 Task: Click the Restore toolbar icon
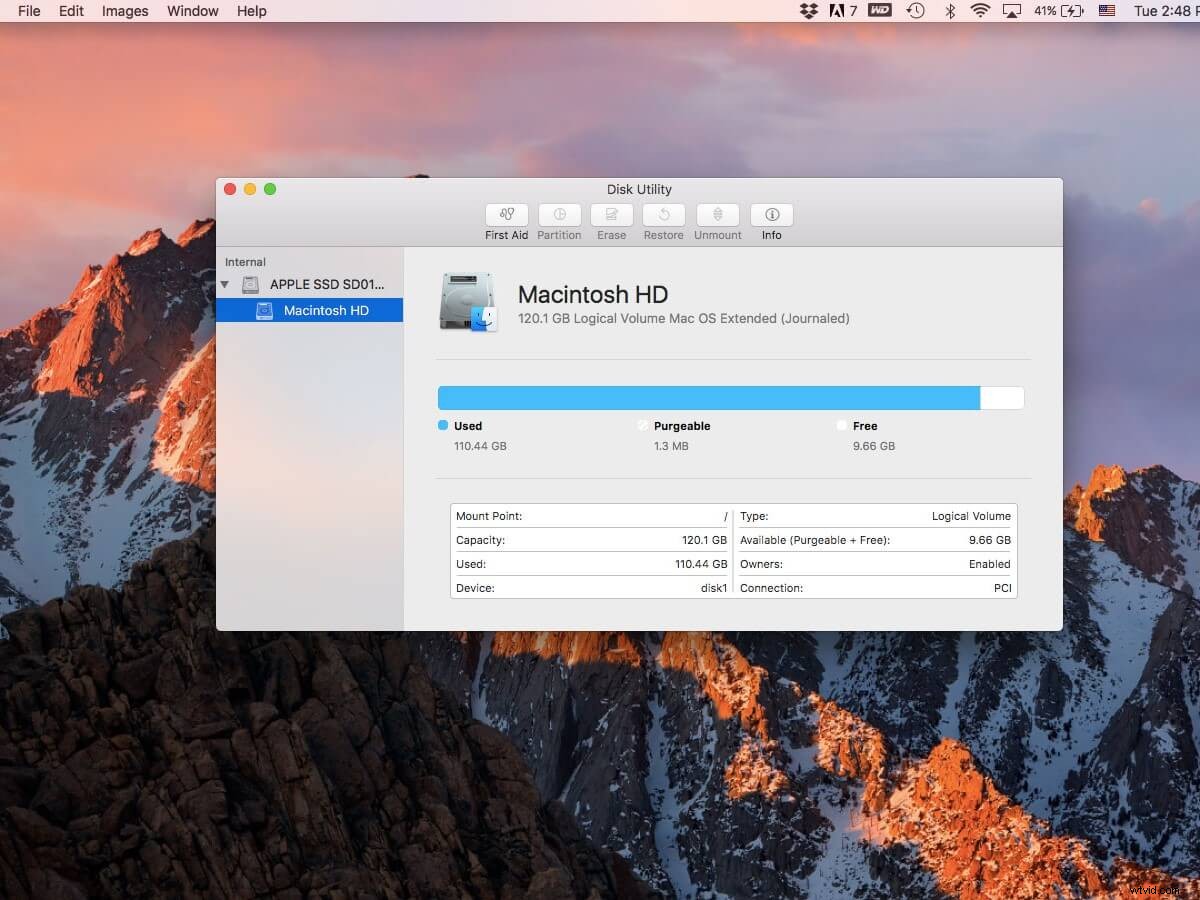point(663,220)
